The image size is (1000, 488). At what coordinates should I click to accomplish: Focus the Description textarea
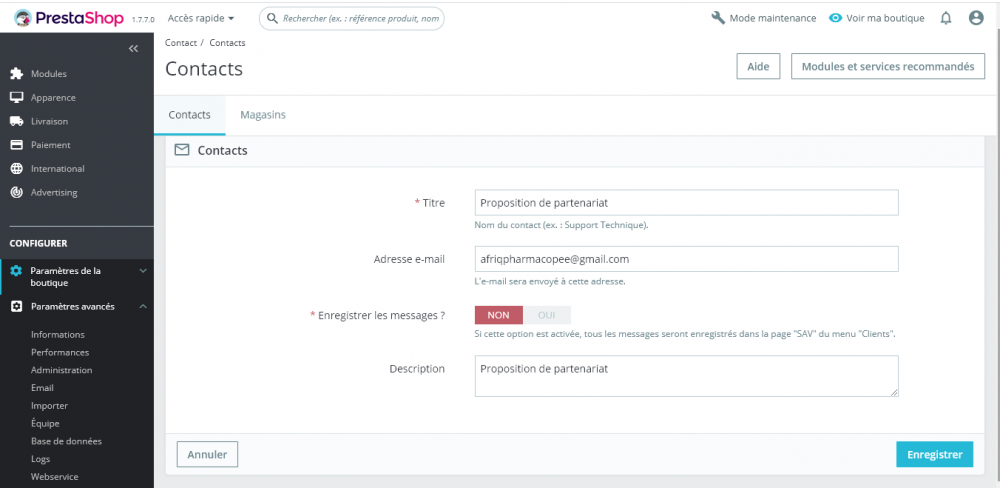coord(686,376)
